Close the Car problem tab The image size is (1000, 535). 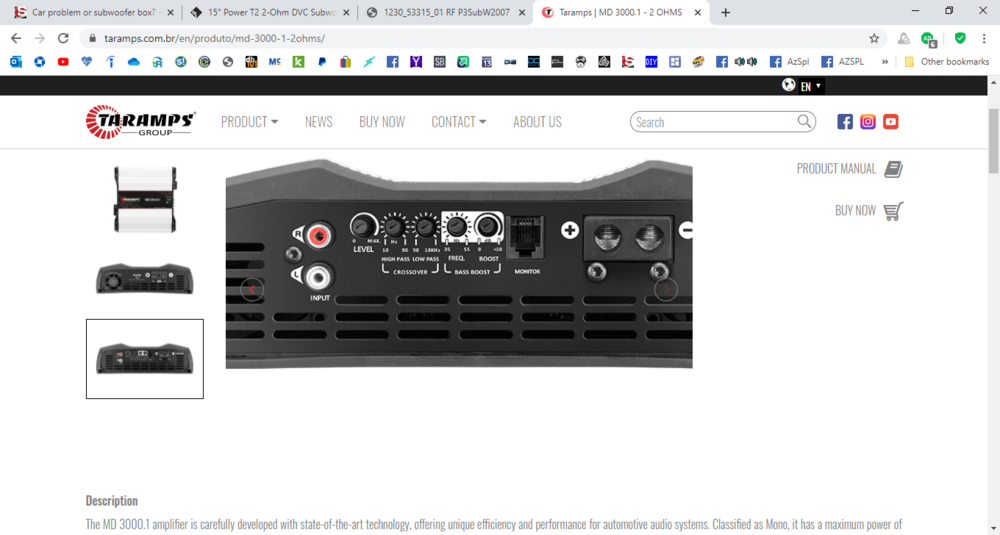tap(170, 12)
